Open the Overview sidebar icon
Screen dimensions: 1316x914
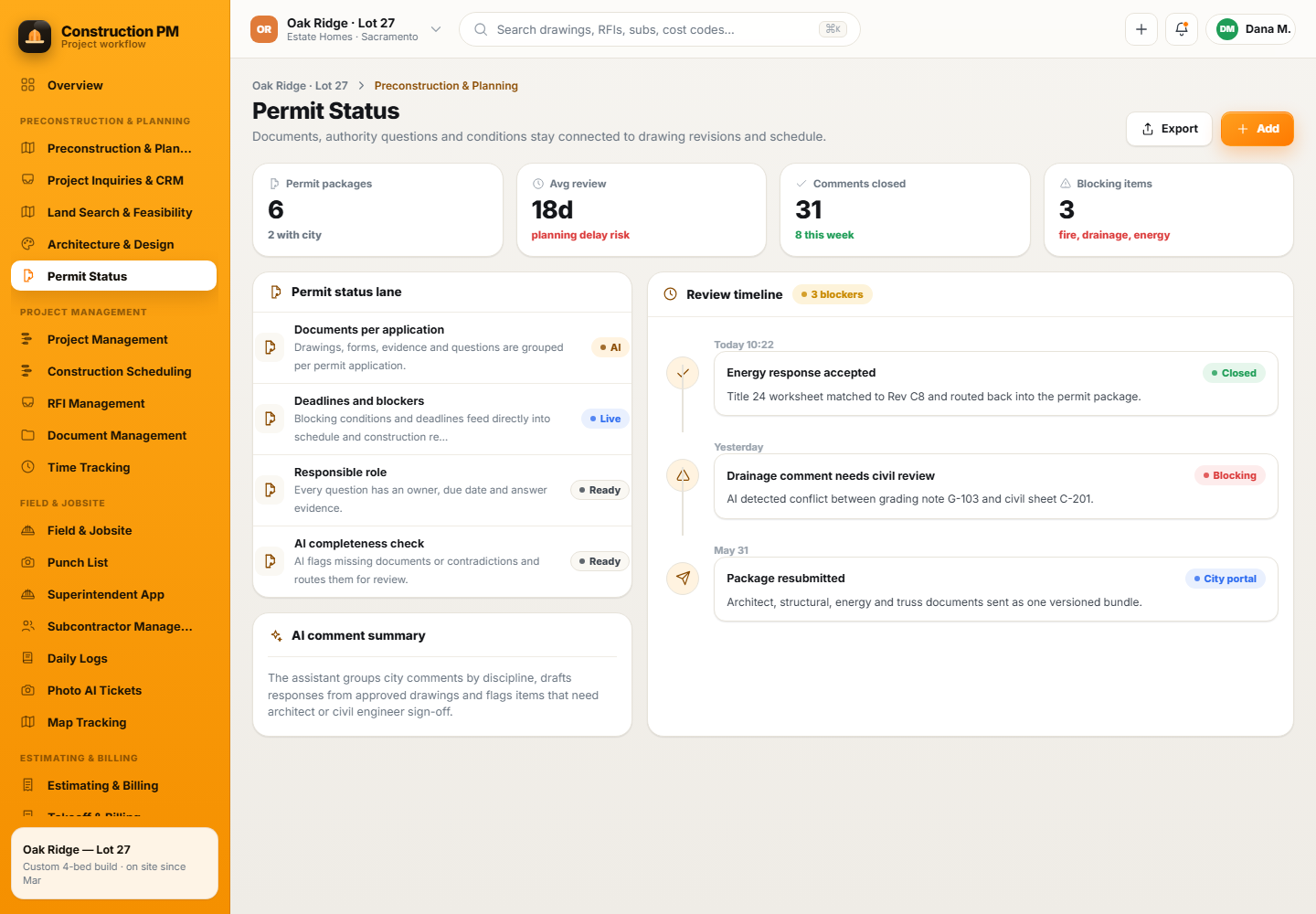28,85
